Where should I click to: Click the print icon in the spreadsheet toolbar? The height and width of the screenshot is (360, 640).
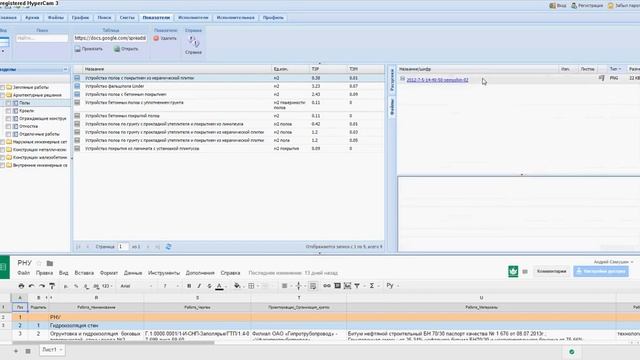[21, 286]
